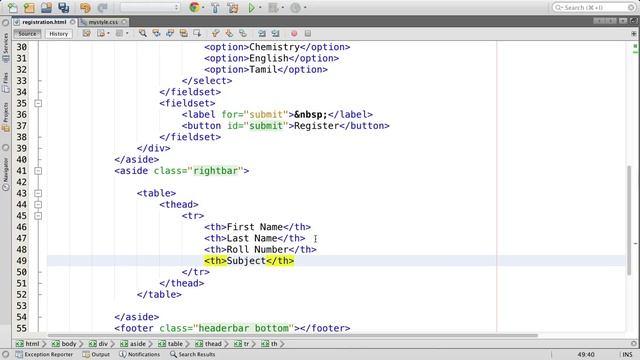Switch to the registration.html tab

tap(44, 22)
